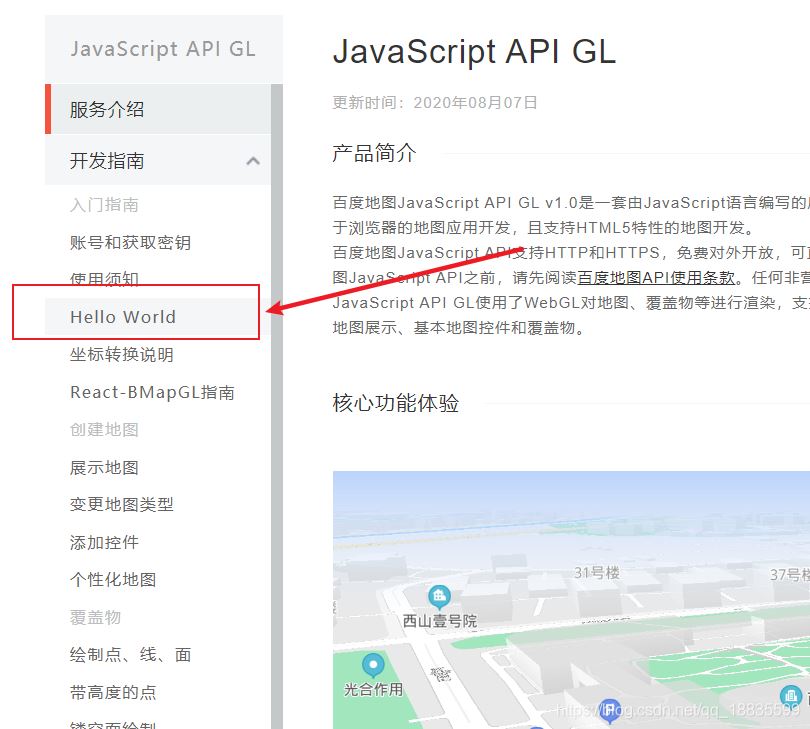The image size is (810, 729).
Task: Open 绘制点、线、面 section
Action: coord(130,655)
